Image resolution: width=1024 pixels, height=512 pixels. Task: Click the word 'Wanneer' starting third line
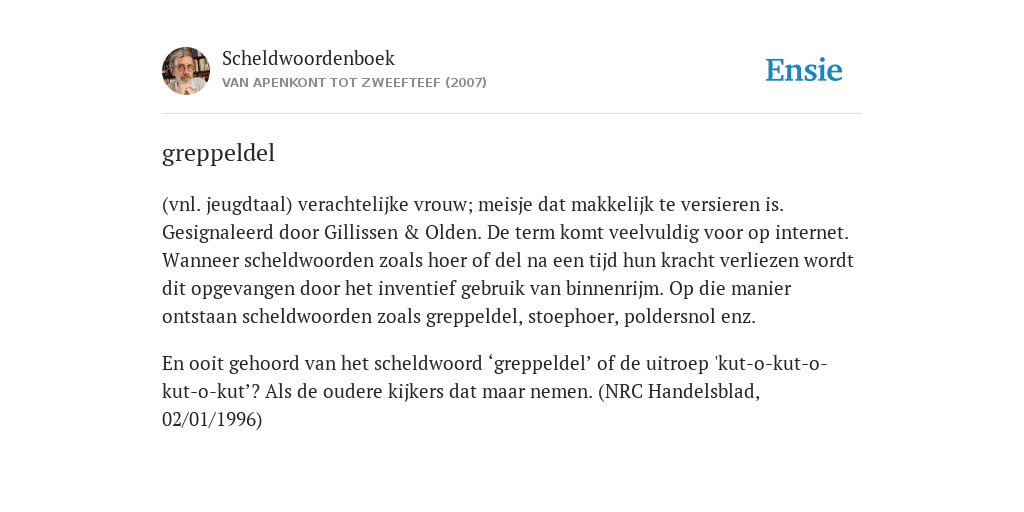[x=200, y=261]
